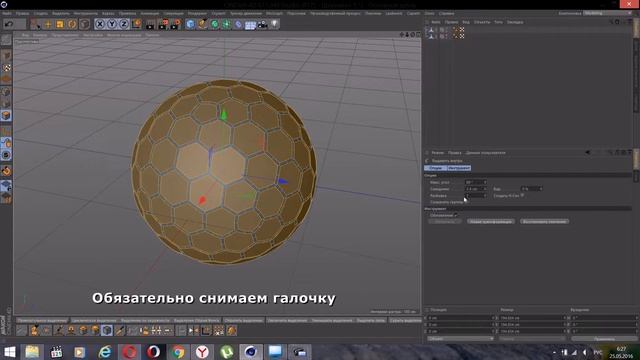The width and height of the screenshot is (640, 360).
Task: Add a camera using the camera icon
Action: click(262, 24)
